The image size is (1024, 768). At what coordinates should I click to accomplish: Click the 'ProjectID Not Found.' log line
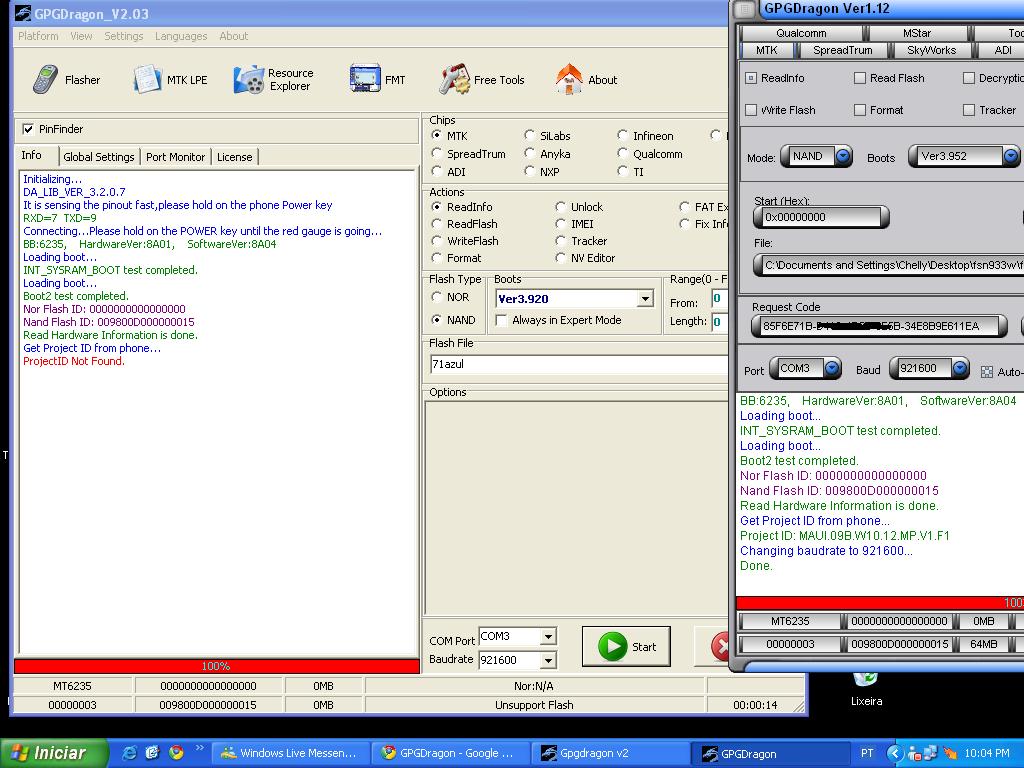pyautogui.click(x=74, y=361)
